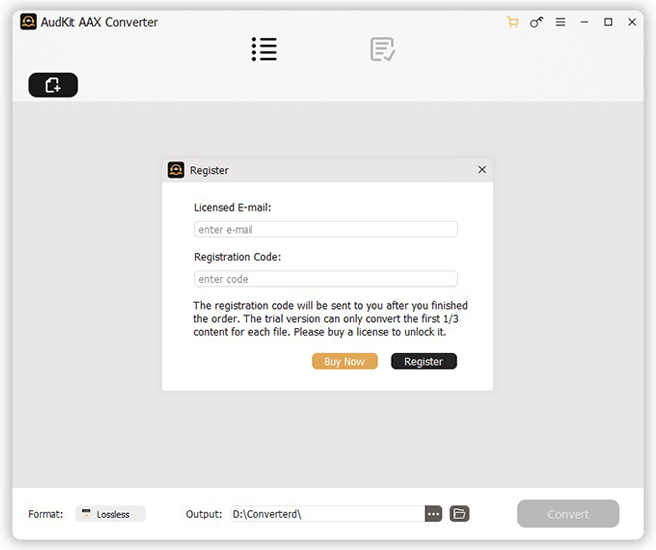Viewport: 656px width, 550px height.
Task: Maximize the AudKit window
Action: coord(608,22)
